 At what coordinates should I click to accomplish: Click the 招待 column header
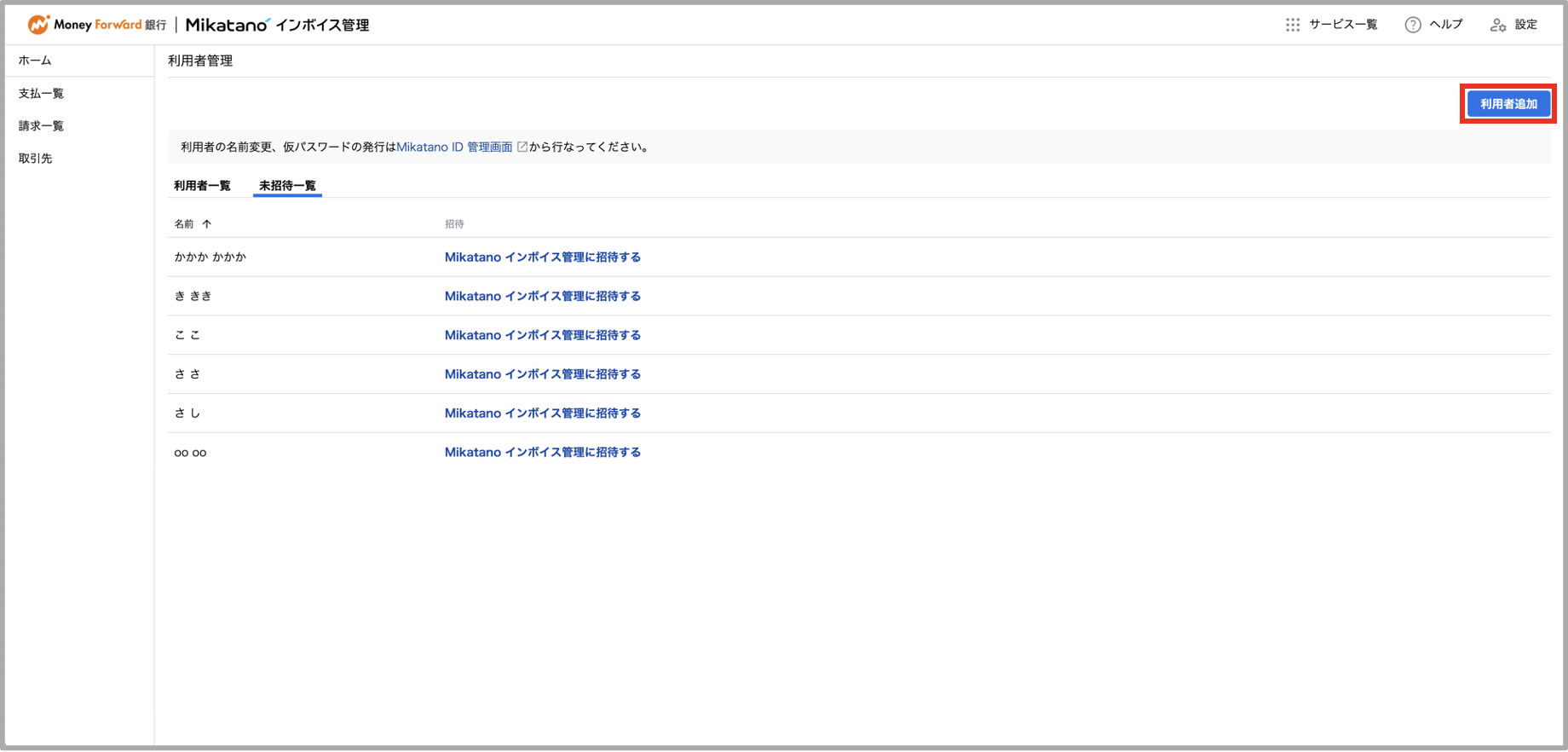(x=454, y=224)
